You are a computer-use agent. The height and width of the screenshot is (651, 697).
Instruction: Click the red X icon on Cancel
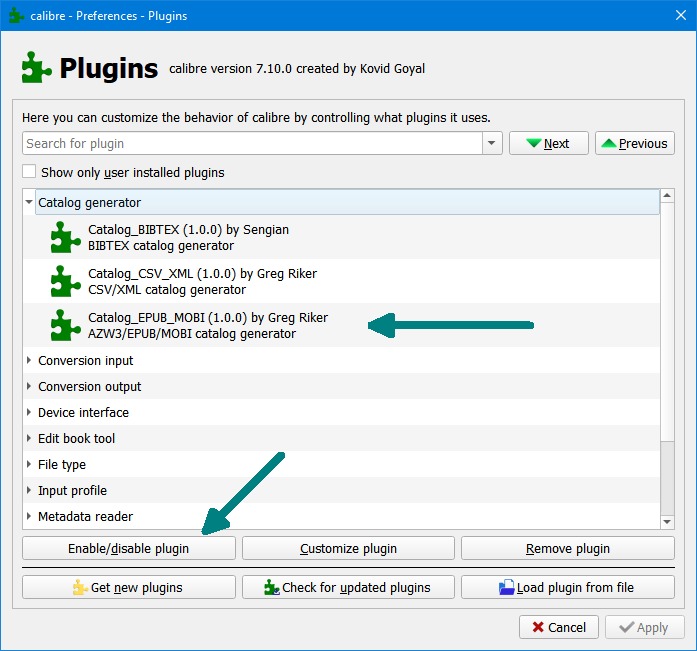click(538, 627)
